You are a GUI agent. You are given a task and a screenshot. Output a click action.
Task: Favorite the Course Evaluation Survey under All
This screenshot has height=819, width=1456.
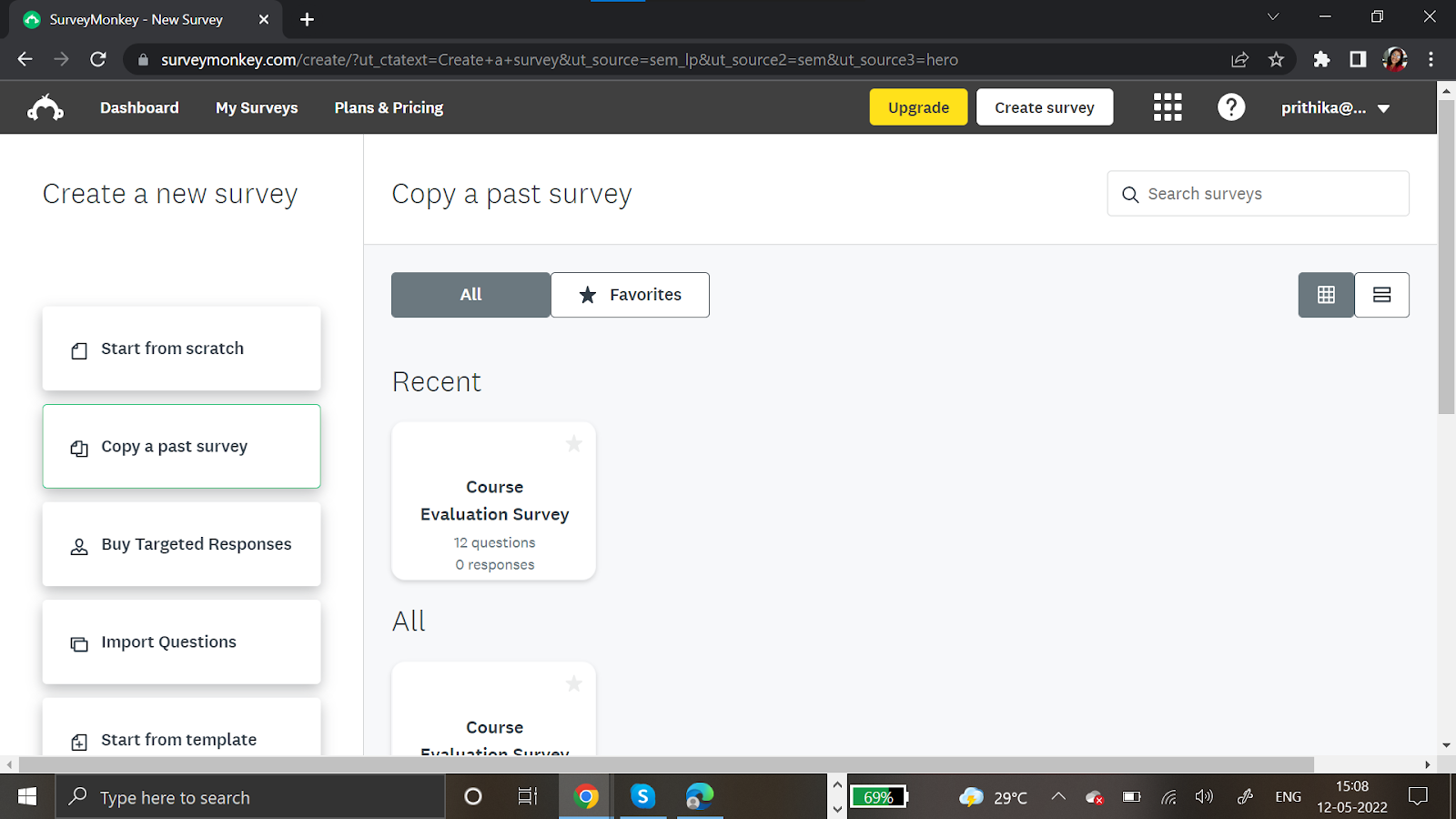tap(574, 683)
